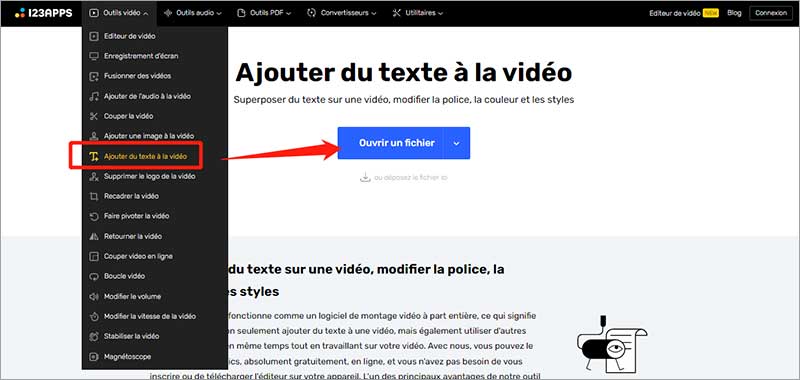
Task: Collapse the Outils vidéo dropdown menu
Action: point(118,13)
